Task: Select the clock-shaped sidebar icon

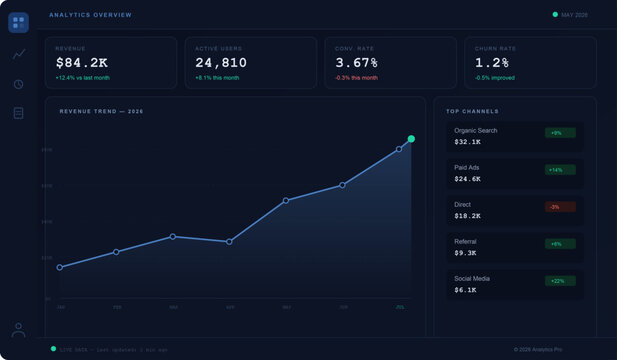Action: click(18, 84)
